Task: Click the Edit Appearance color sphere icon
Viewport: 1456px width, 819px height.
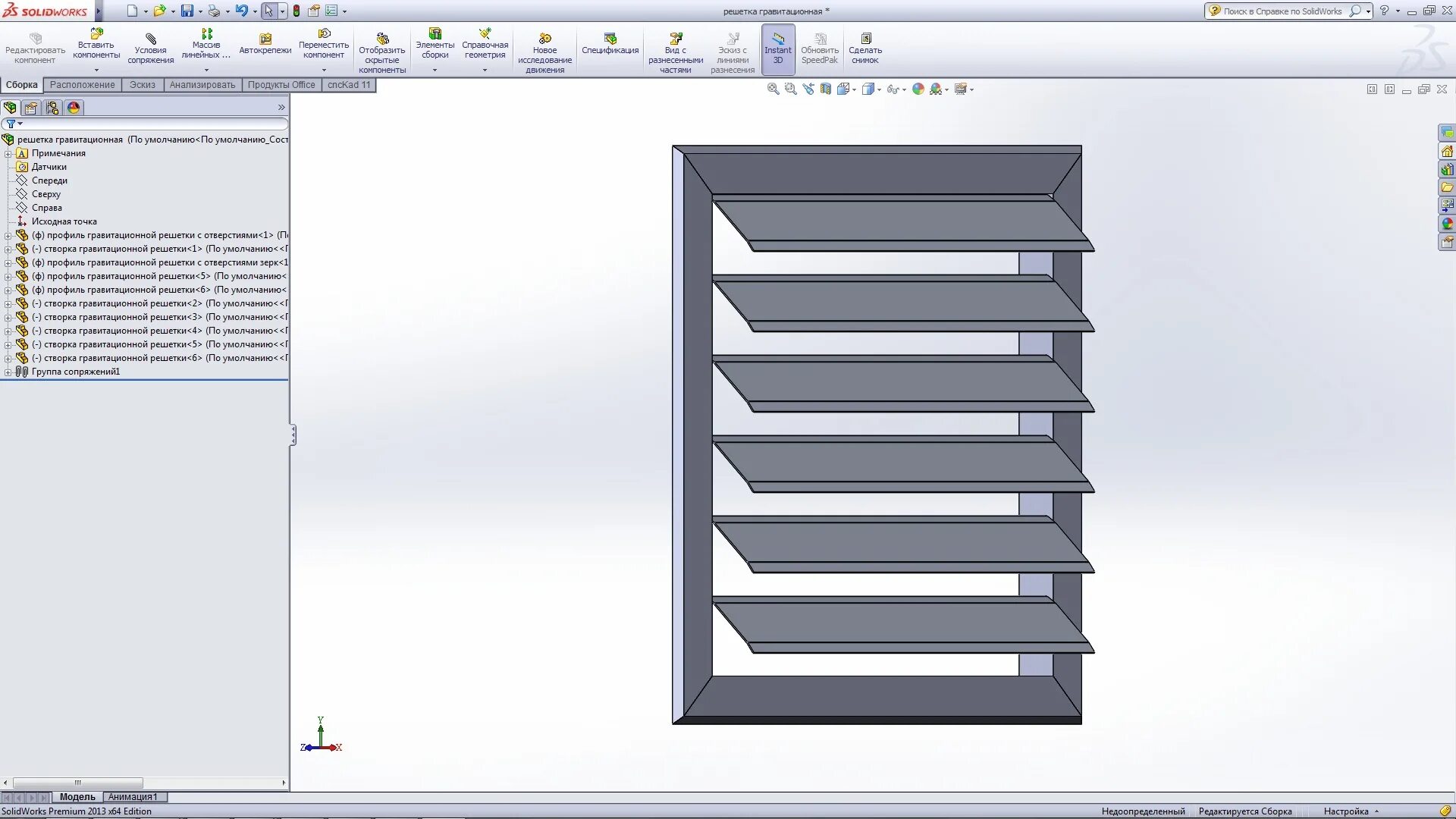Action: point(918,89)
